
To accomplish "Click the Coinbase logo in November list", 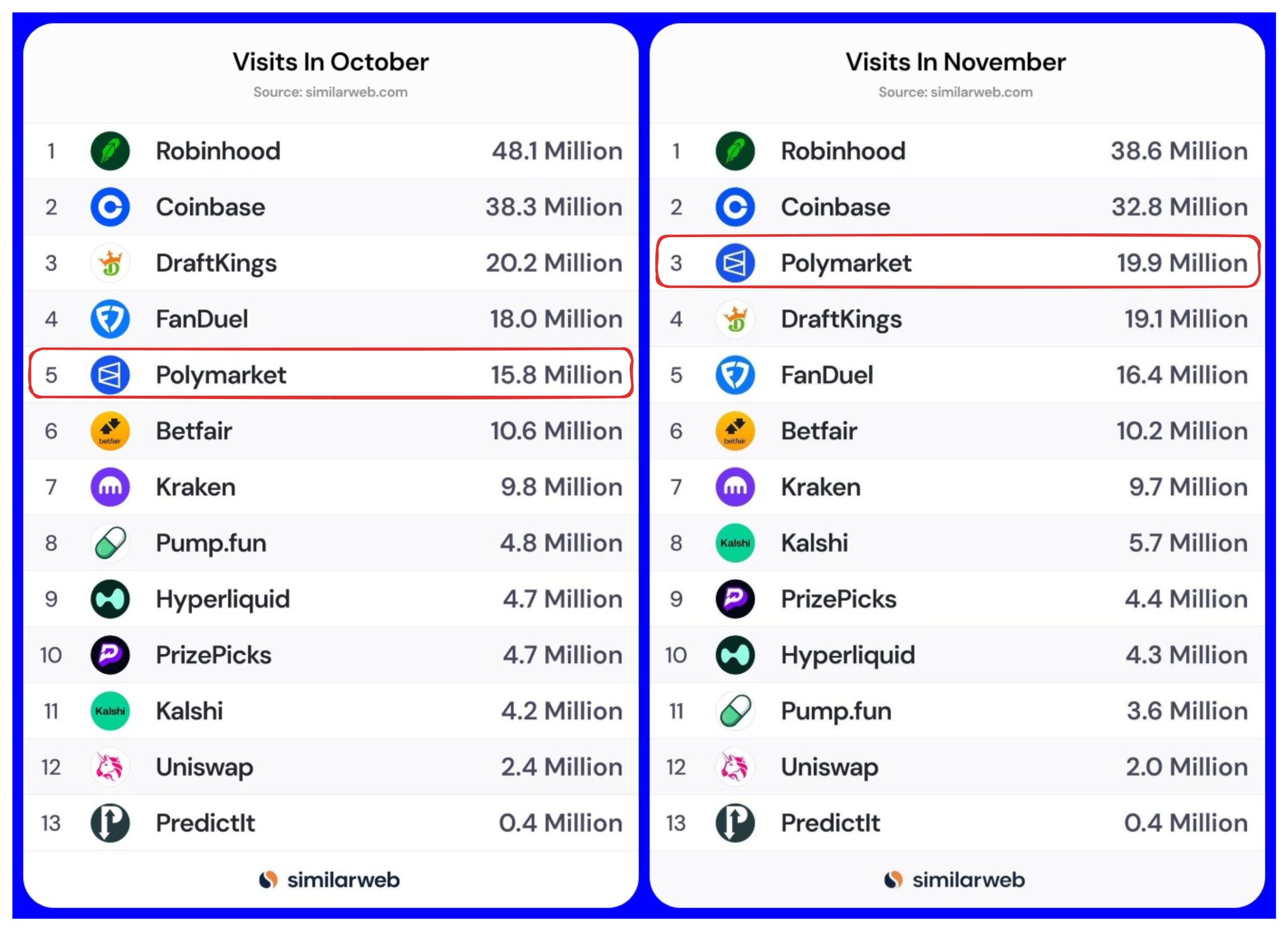I will pos(735,207).
